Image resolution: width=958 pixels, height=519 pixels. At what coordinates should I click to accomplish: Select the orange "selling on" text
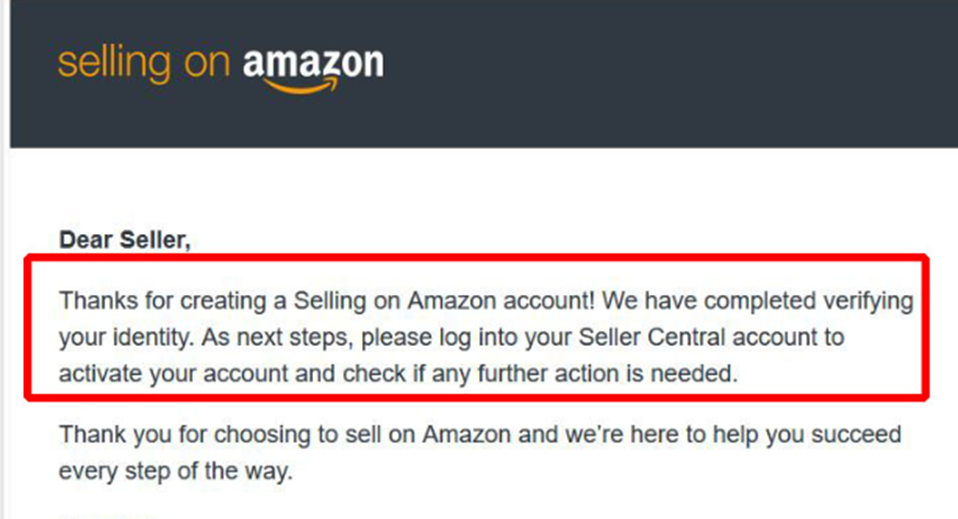click(x=144, y=64)
